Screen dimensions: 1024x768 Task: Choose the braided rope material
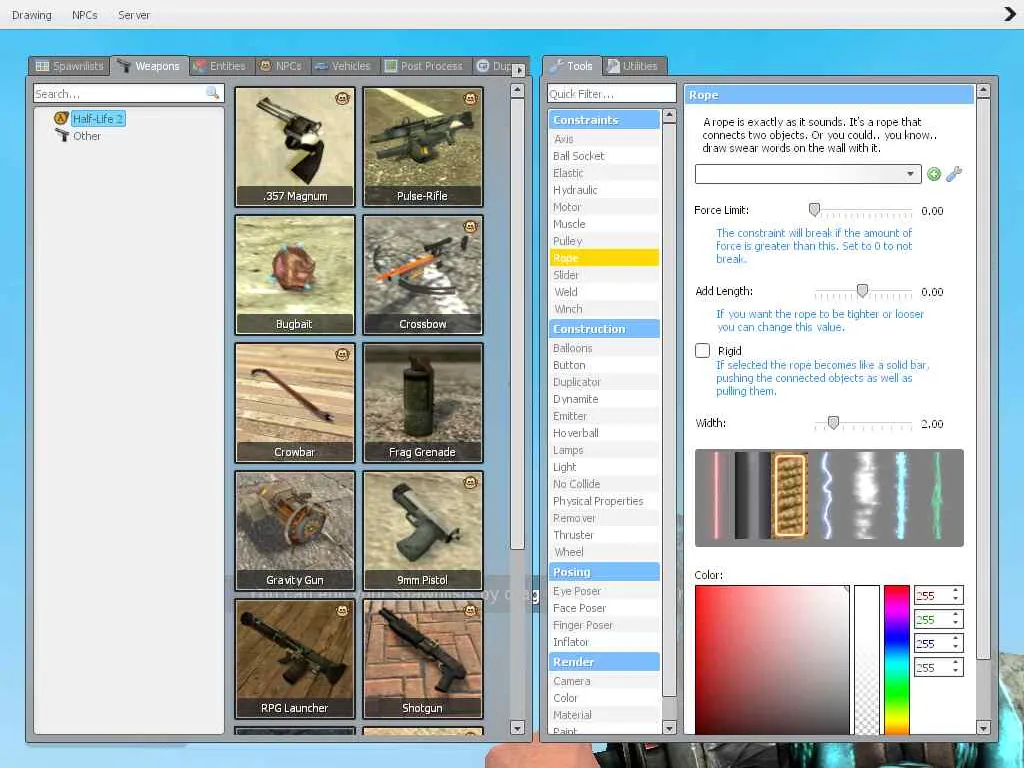coord(790,496)
